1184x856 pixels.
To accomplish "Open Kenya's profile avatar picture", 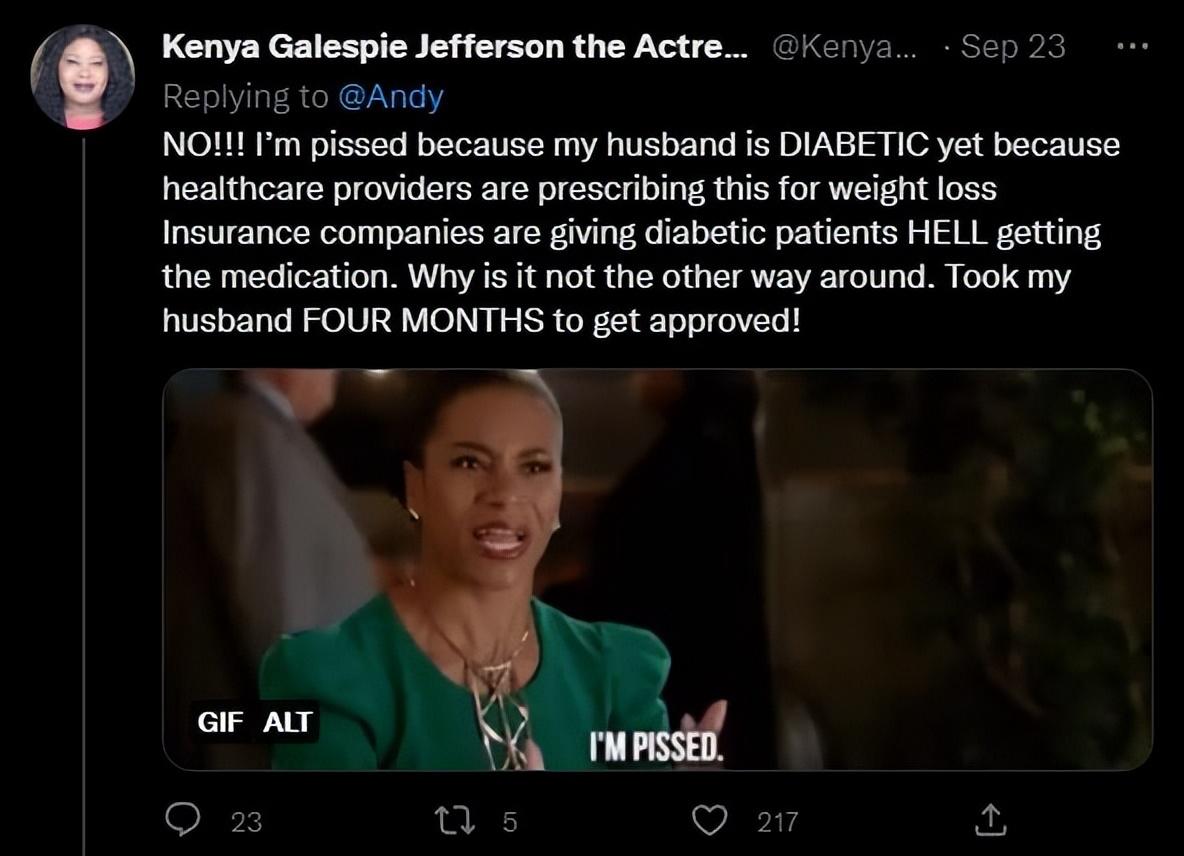I will (x=83, y=77).
